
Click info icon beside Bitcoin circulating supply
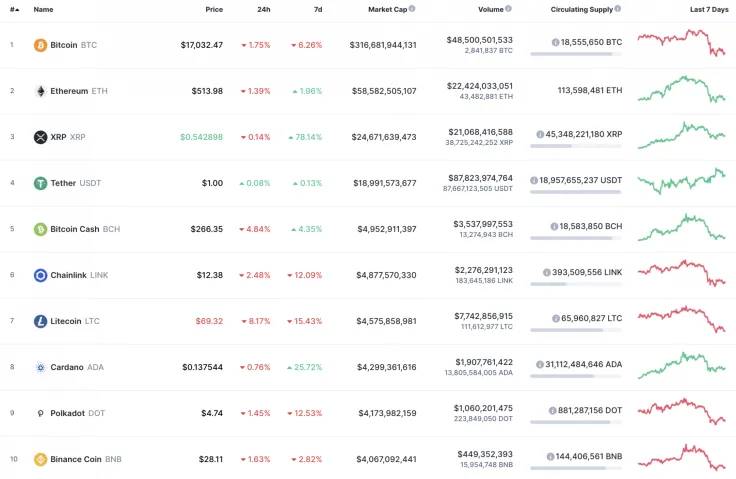pos(556,43)
